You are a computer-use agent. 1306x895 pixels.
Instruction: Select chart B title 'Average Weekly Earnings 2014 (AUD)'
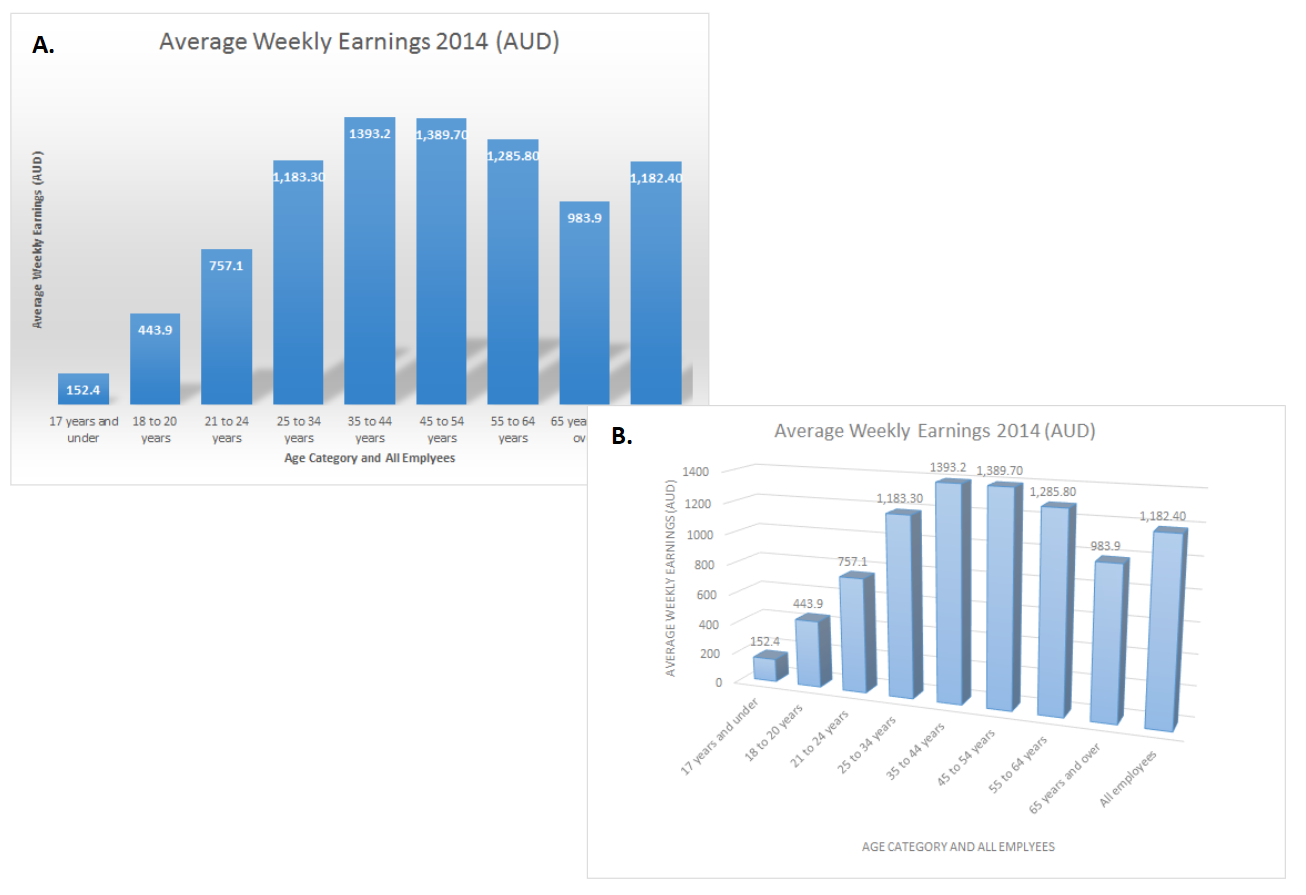click(935, 431)
